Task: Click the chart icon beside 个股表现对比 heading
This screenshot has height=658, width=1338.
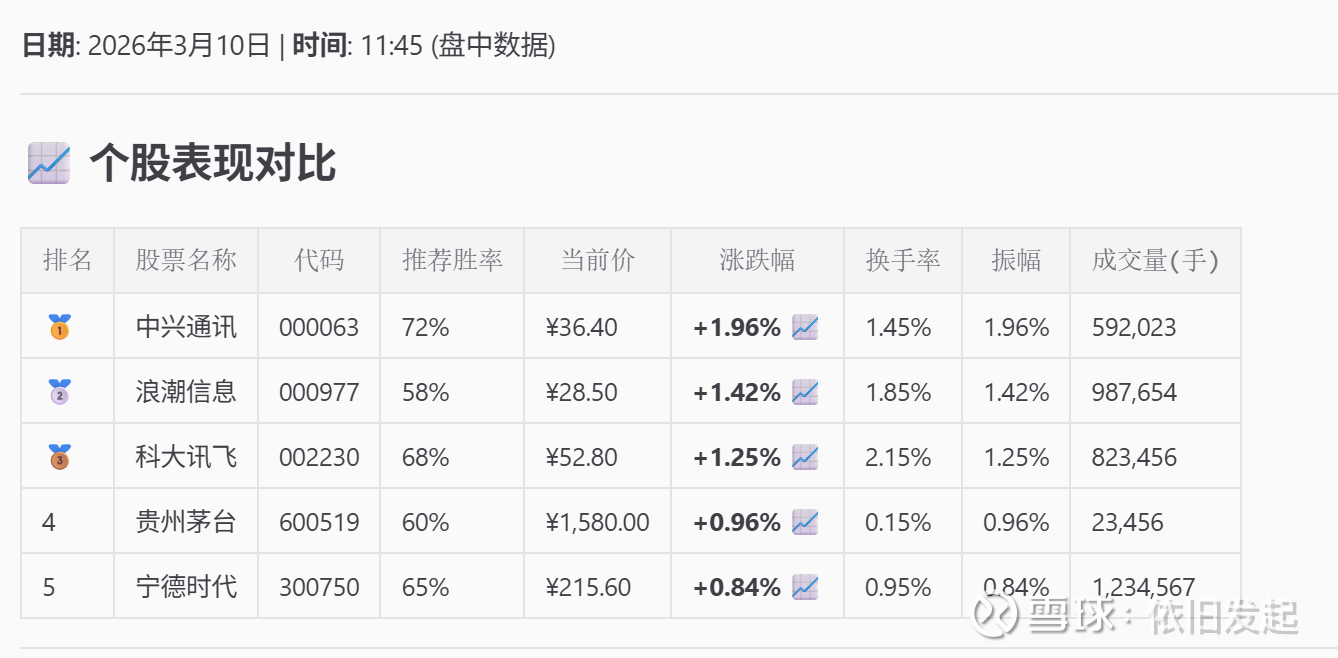Action: (48, 163)
